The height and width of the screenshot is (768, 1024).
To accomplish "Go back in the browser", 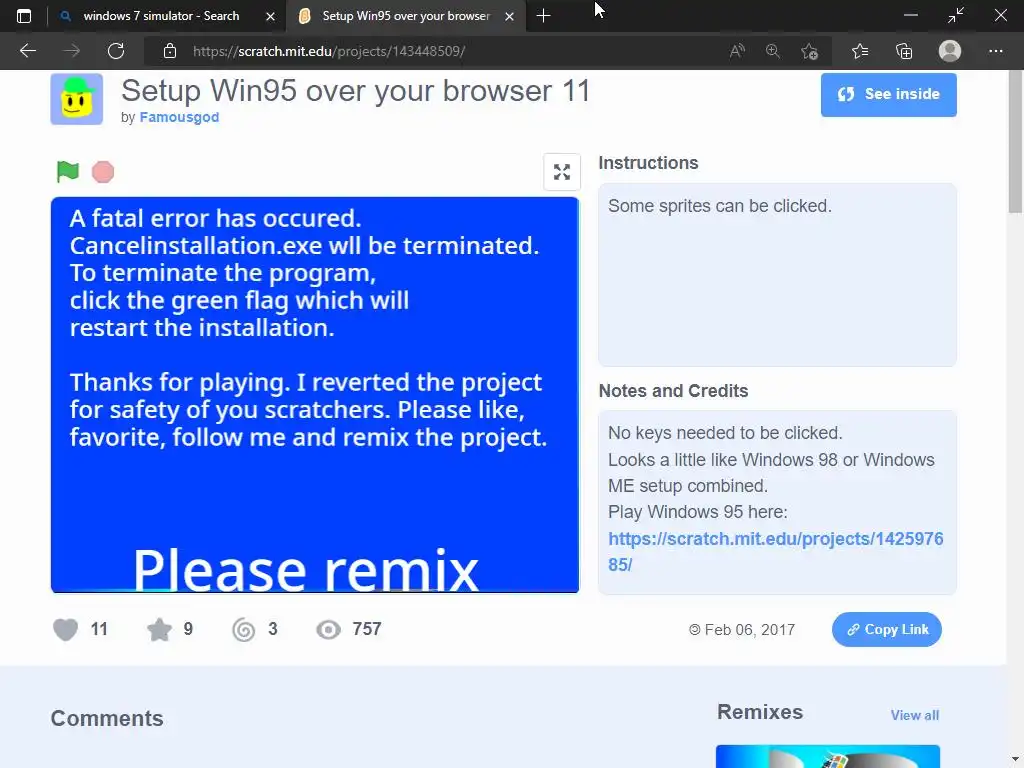I will coord(27,51).
